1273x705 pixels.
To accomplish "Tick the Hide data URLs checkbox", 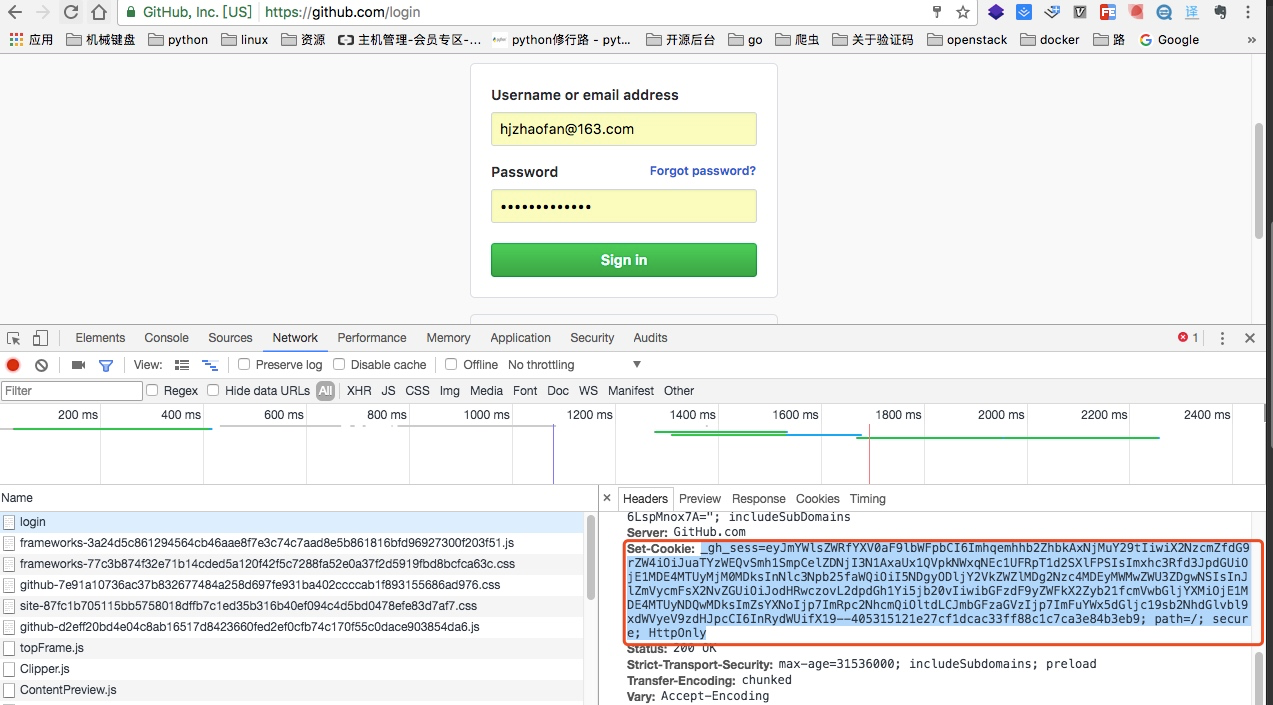I will point(214,390).
